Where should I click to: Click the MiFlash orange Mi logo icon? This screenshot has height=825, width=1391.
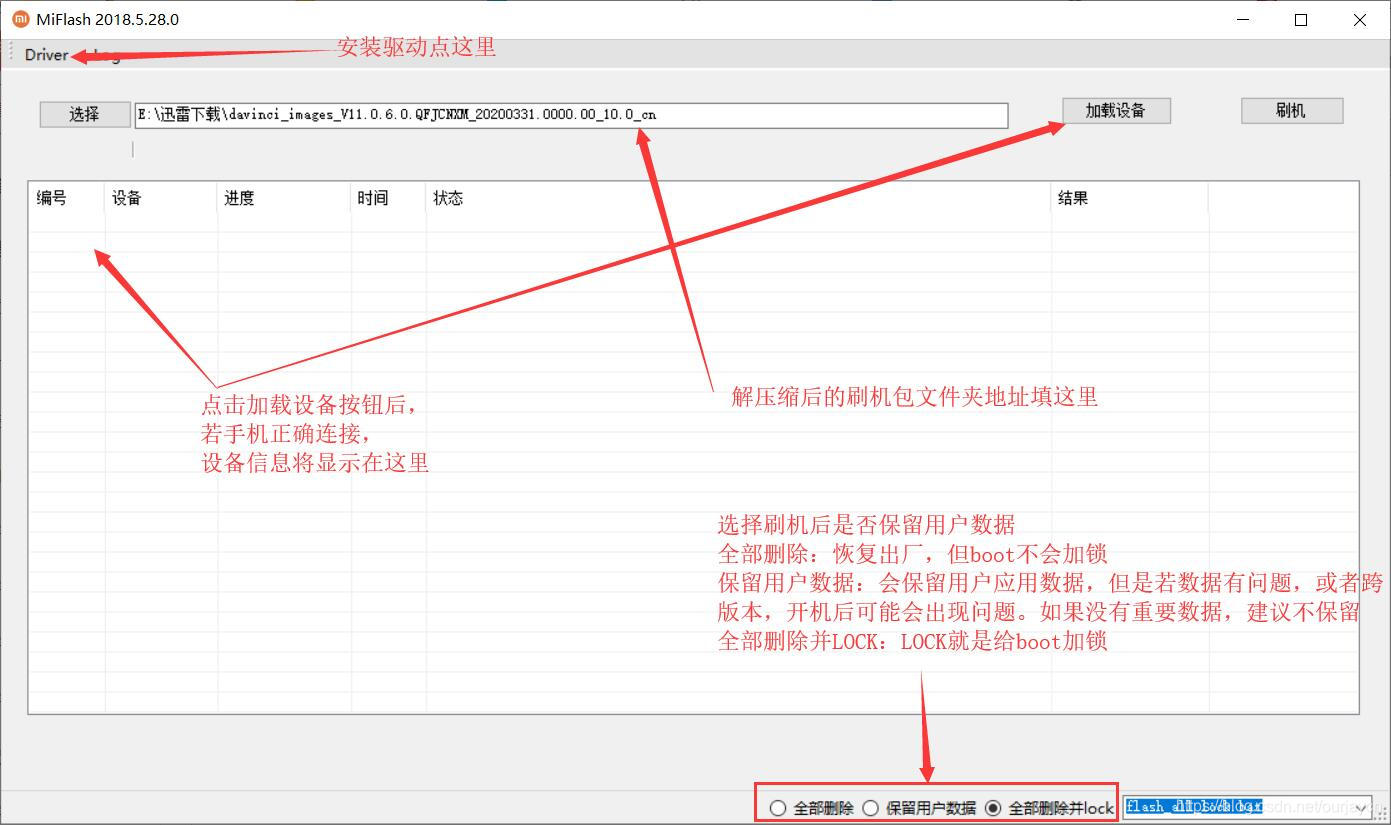tap(20, 19)
